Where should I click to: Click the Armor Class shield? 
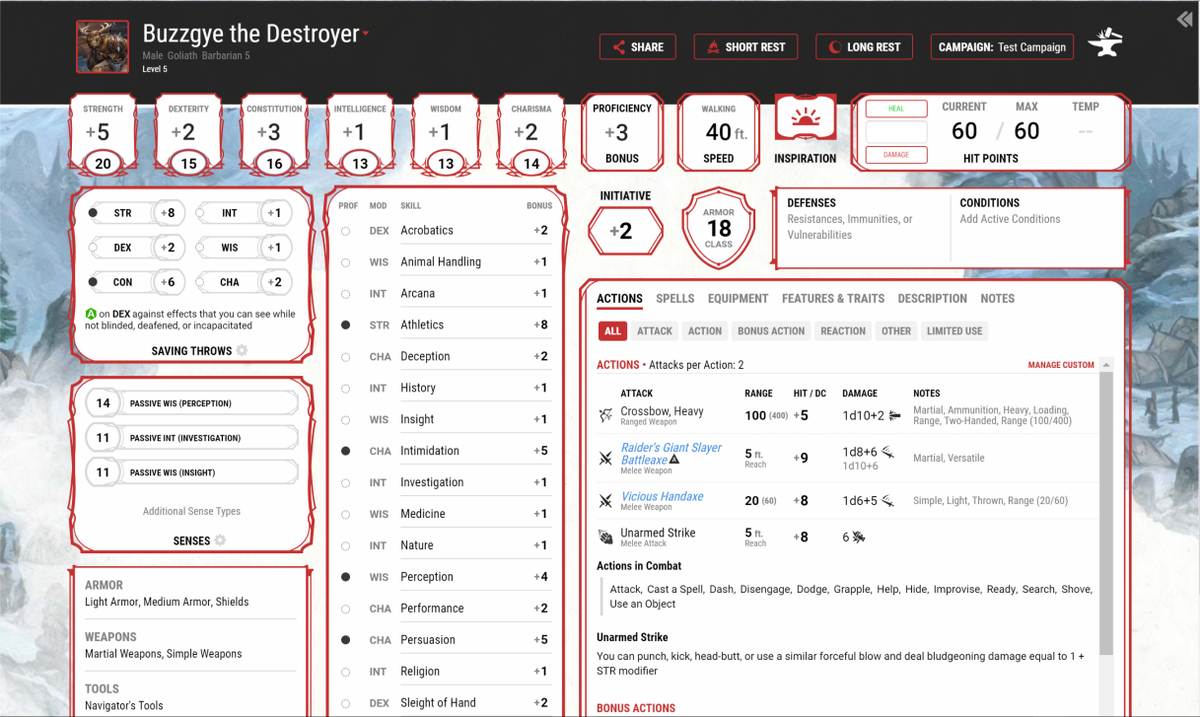(719, 229)
